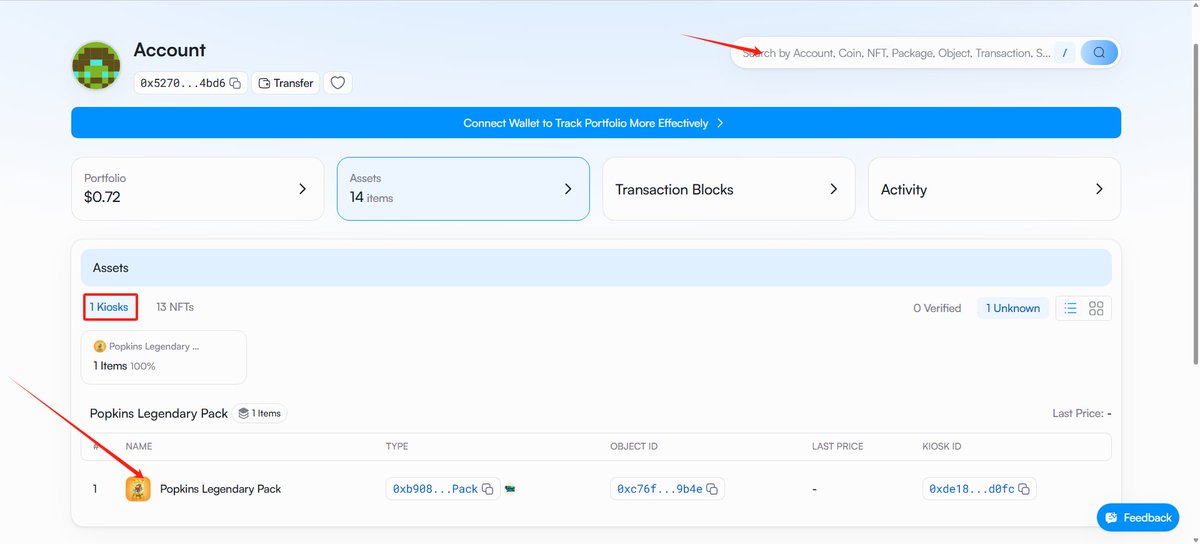This screenshot has height=544, width=1200.
Task: Switch to grid view
Action: (1096, 308)
